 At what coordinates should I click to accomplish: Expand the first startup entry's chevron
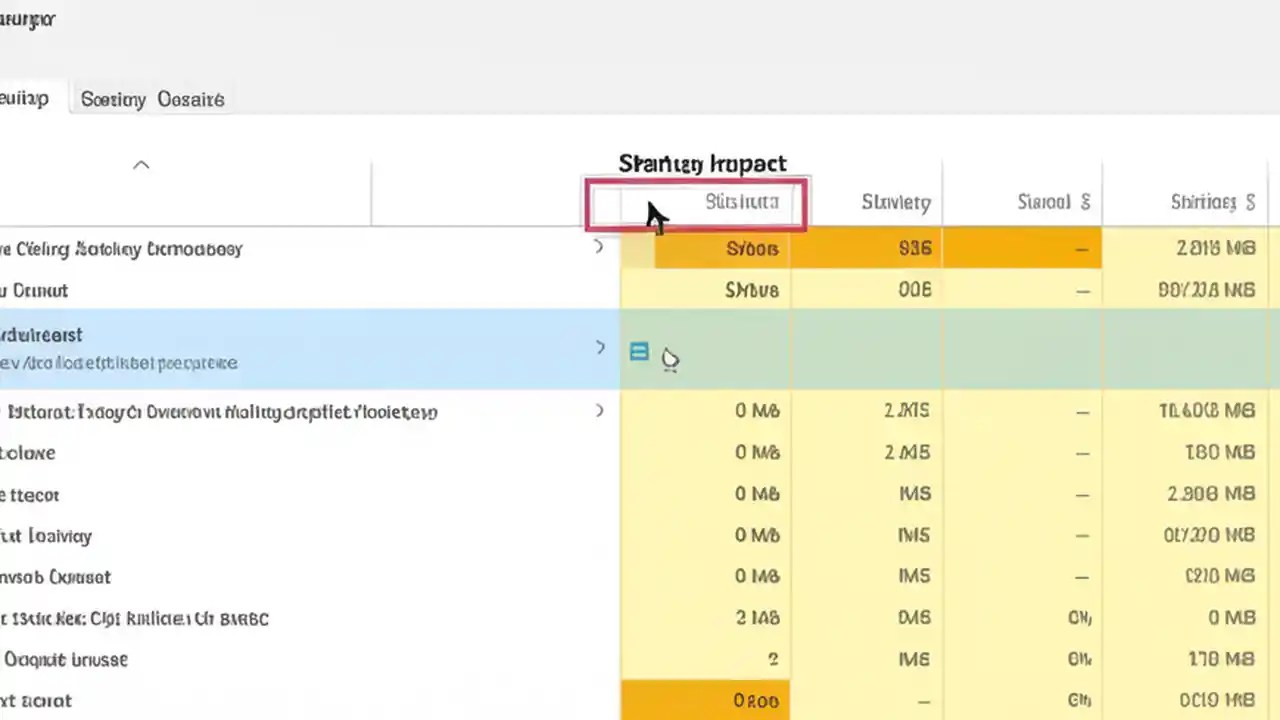(x=598, y=247)
